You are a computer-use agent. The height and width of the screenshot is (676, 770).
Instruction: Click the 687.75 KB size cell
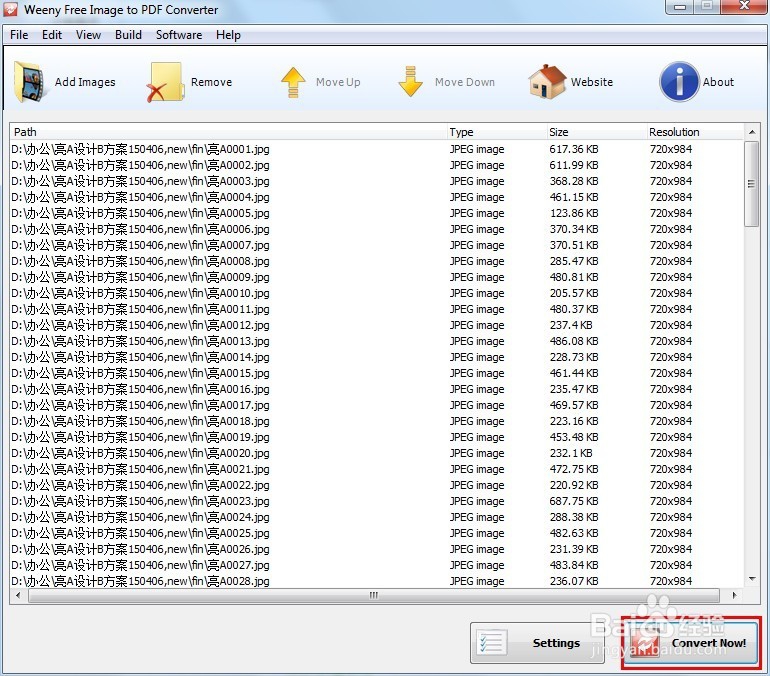574,501
